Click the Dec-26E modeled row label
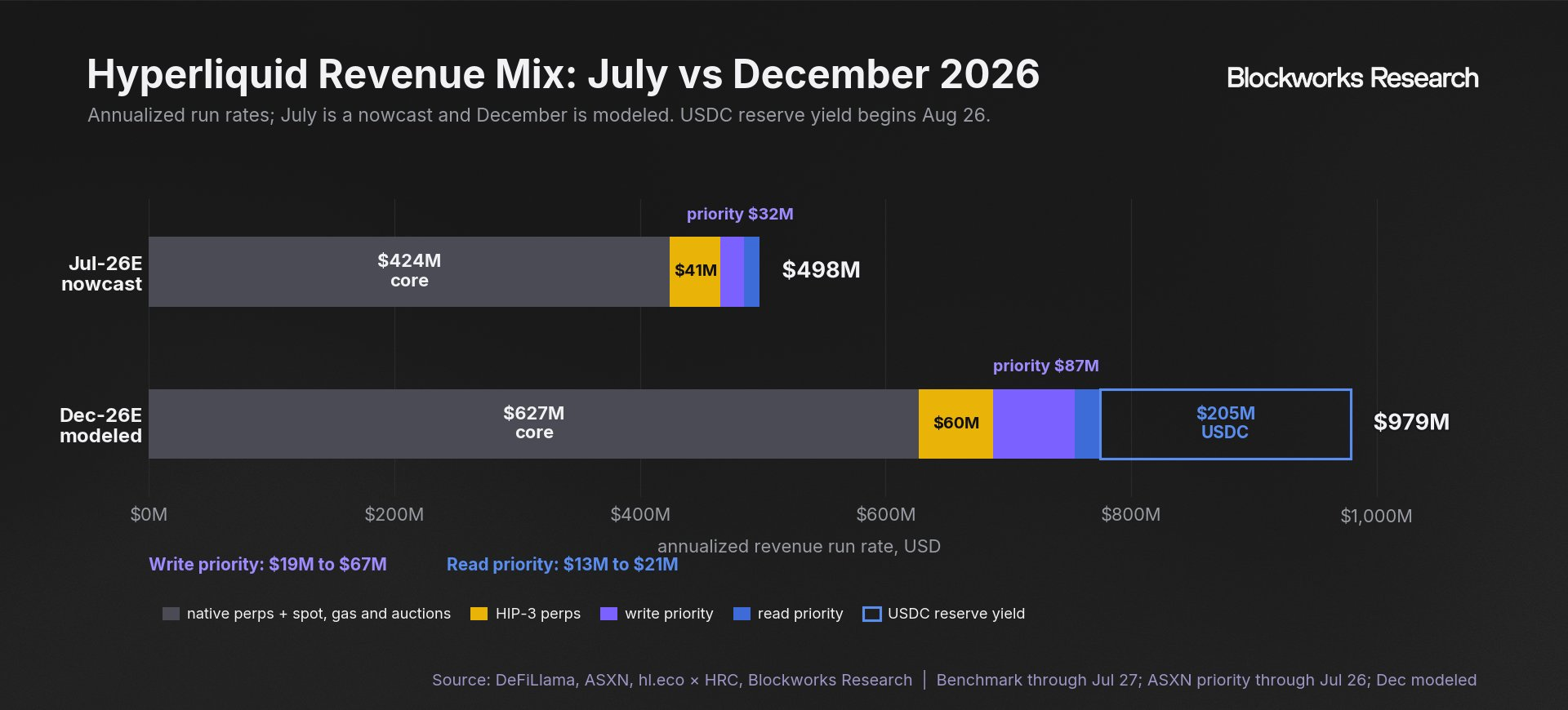Screen dimensions: 1568x710 tap(101, 425)
